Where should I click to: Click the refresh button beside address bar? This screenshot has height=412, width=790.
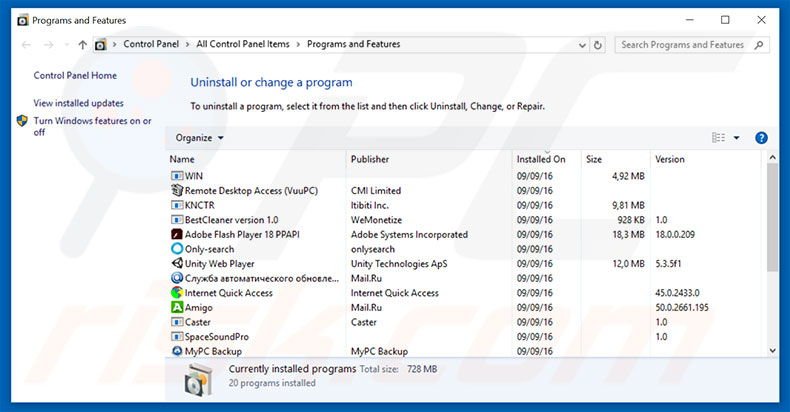click(x=598, y=45)
